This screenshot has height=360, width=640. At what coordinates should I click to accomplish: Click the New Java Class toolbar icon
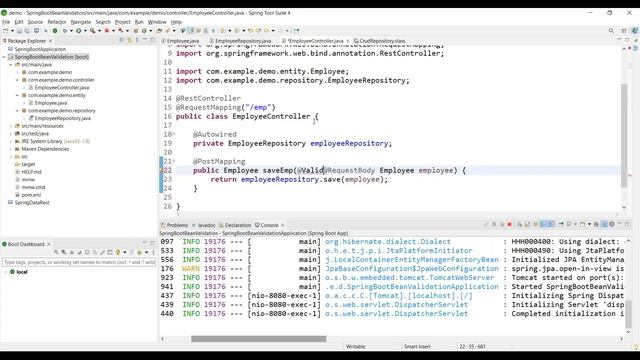[144, 31]
